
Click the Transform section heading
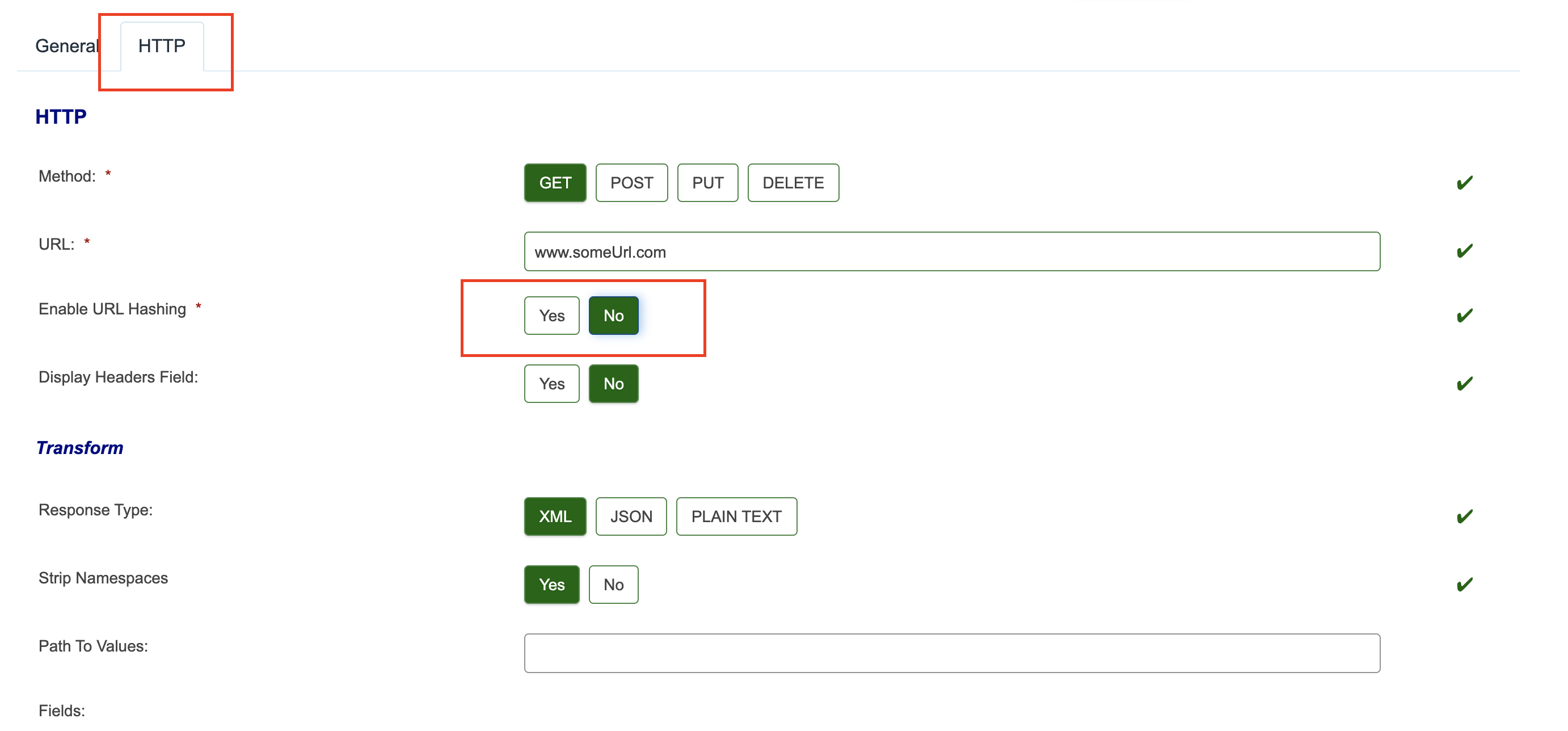click(x=80, y=448)
